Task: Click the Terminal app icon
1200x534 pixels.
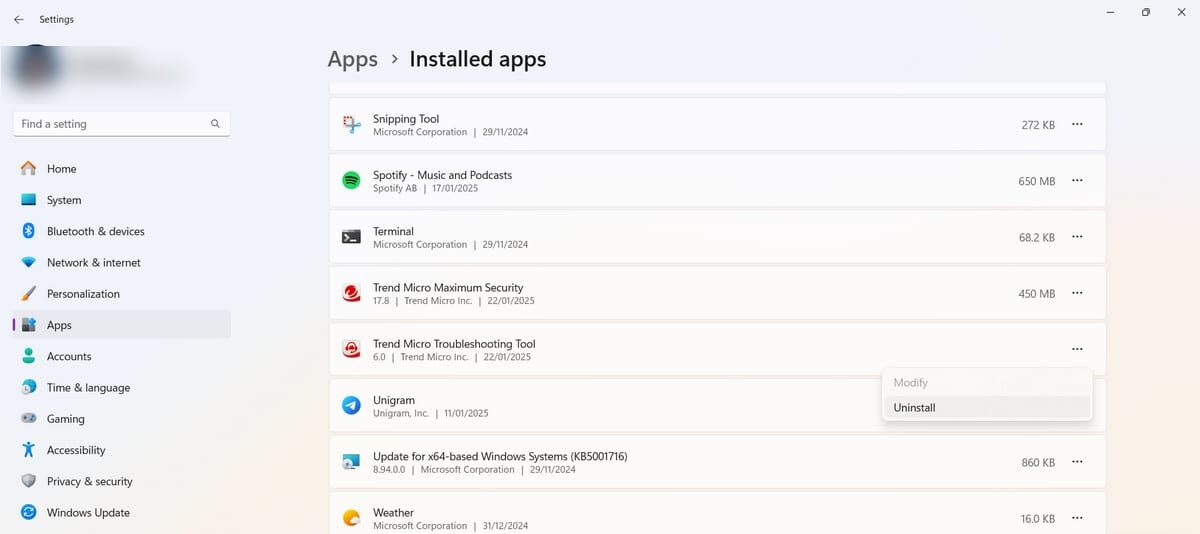Action: [x=351, y=237]
